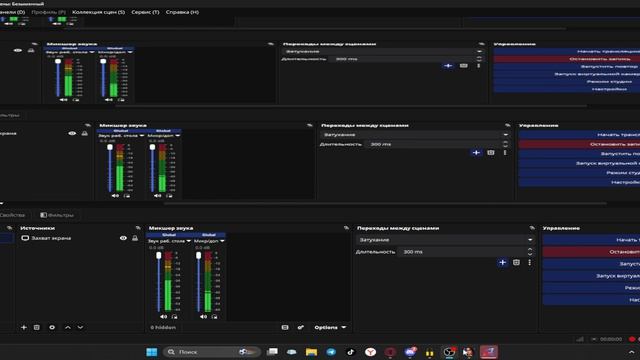640x360 pixels.
Task: Open monitoring headphone icon under lowest Звук раб. стола channel
Action: 174,317
